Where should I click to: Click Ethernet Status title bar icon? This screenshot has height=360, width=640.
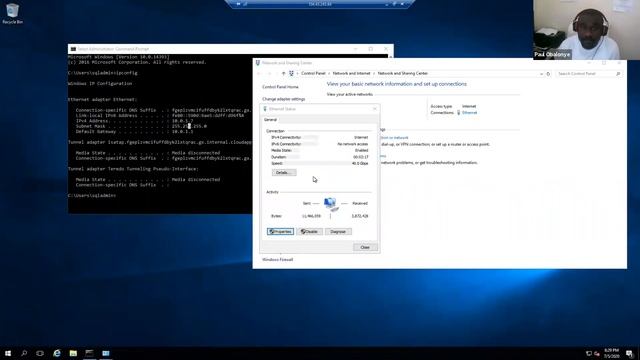coord(265,109)
